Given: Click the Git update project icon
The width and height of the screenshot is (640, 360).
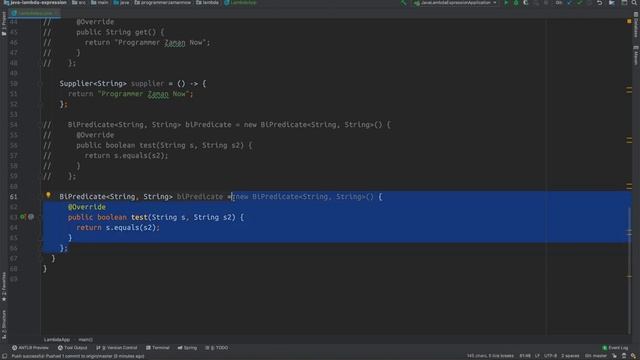Looking at the screenshot, I should pyautogui.click(x=570, y=3).
